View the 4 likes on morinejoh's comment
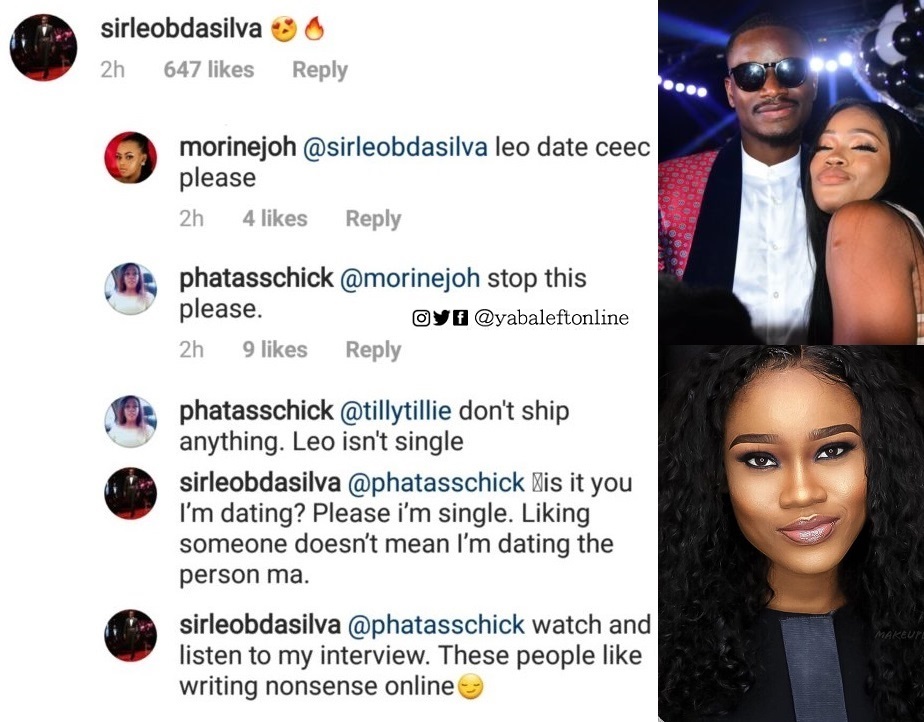 [274, 219]
